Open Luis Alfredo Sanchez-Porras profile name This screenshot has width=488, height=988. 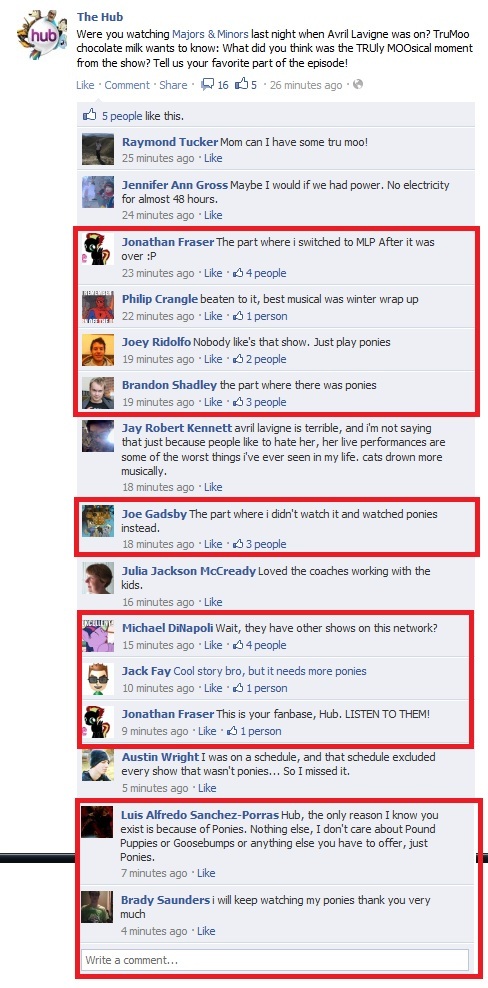tap(200, 815)
